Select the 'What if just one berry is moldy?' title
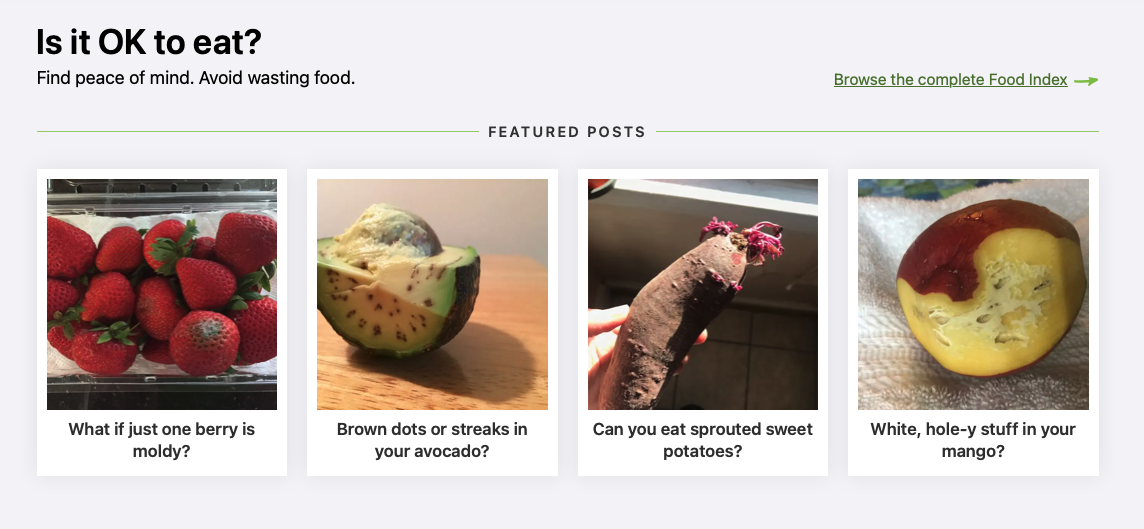Viewport: 1144px width, 529px height. point(162,440)
